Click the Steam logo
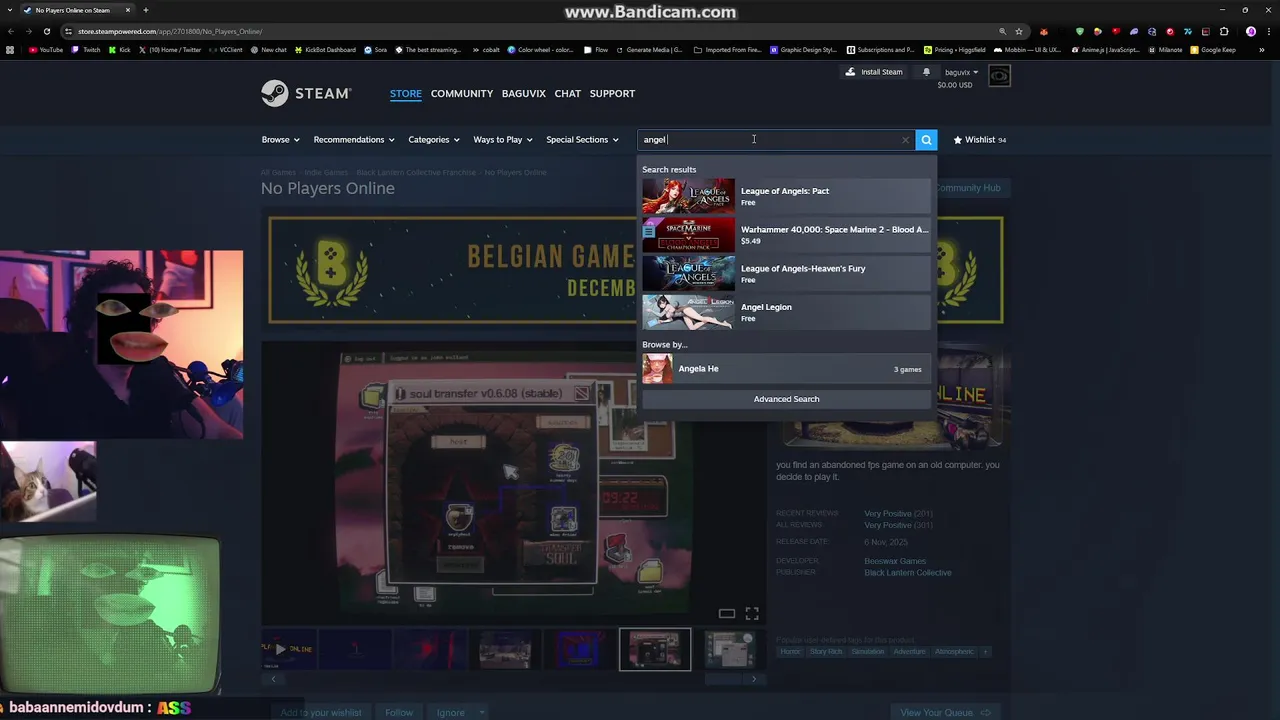 point(306,93)
